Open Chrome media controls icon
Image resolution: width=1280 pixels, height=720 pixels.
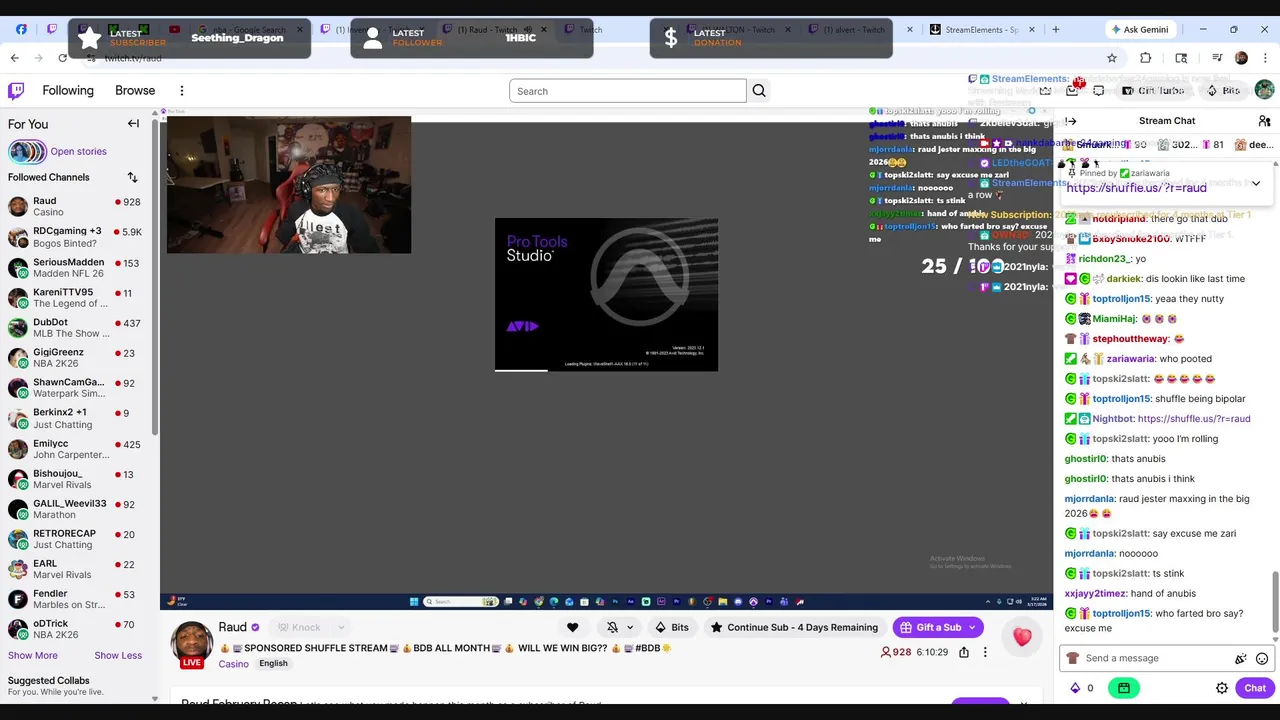click(x=1216, y=58)
